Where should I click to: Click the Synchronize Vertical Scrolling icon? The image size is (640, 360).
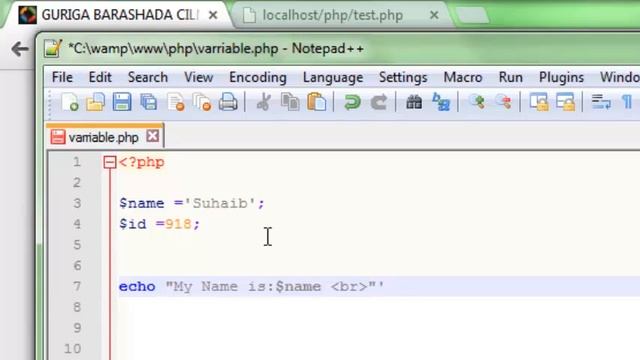point(539,102)
